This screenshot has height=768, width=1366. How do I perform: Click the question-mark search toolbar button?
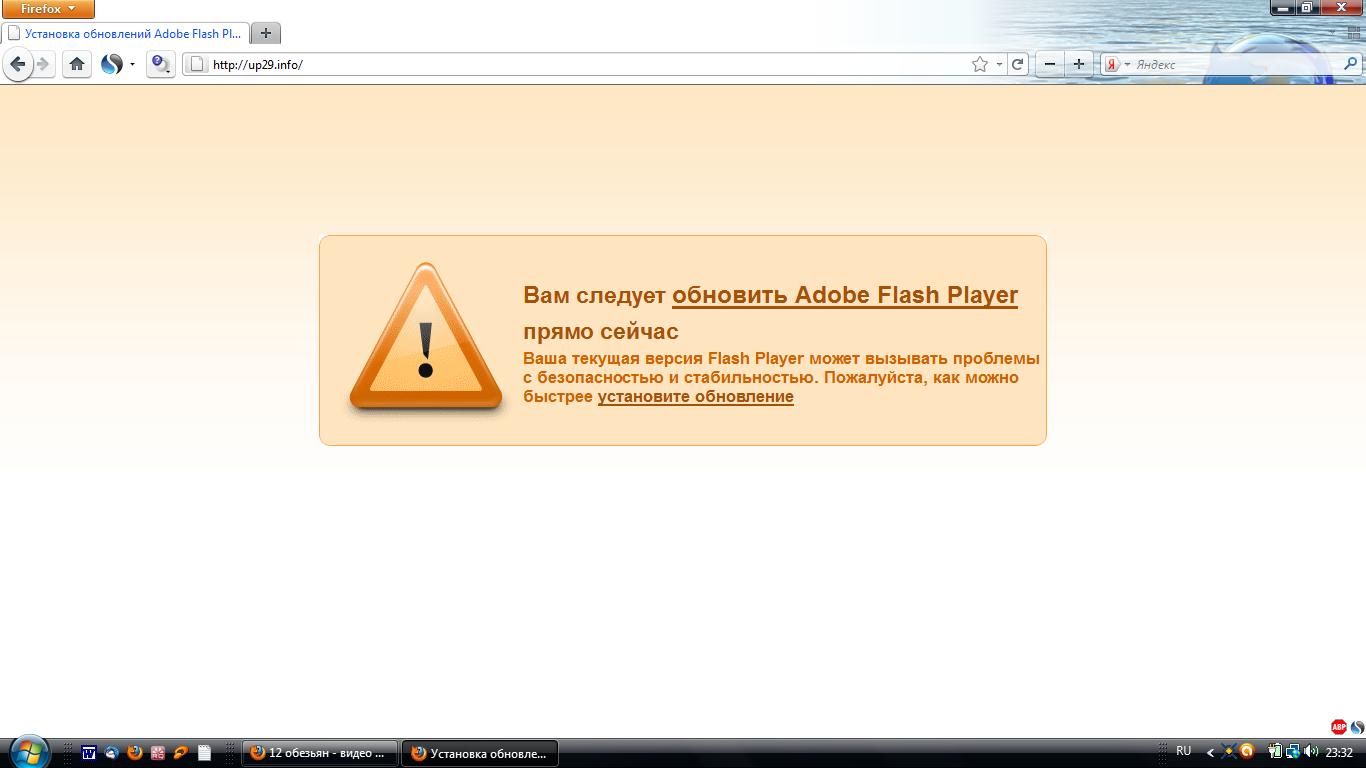160,64
